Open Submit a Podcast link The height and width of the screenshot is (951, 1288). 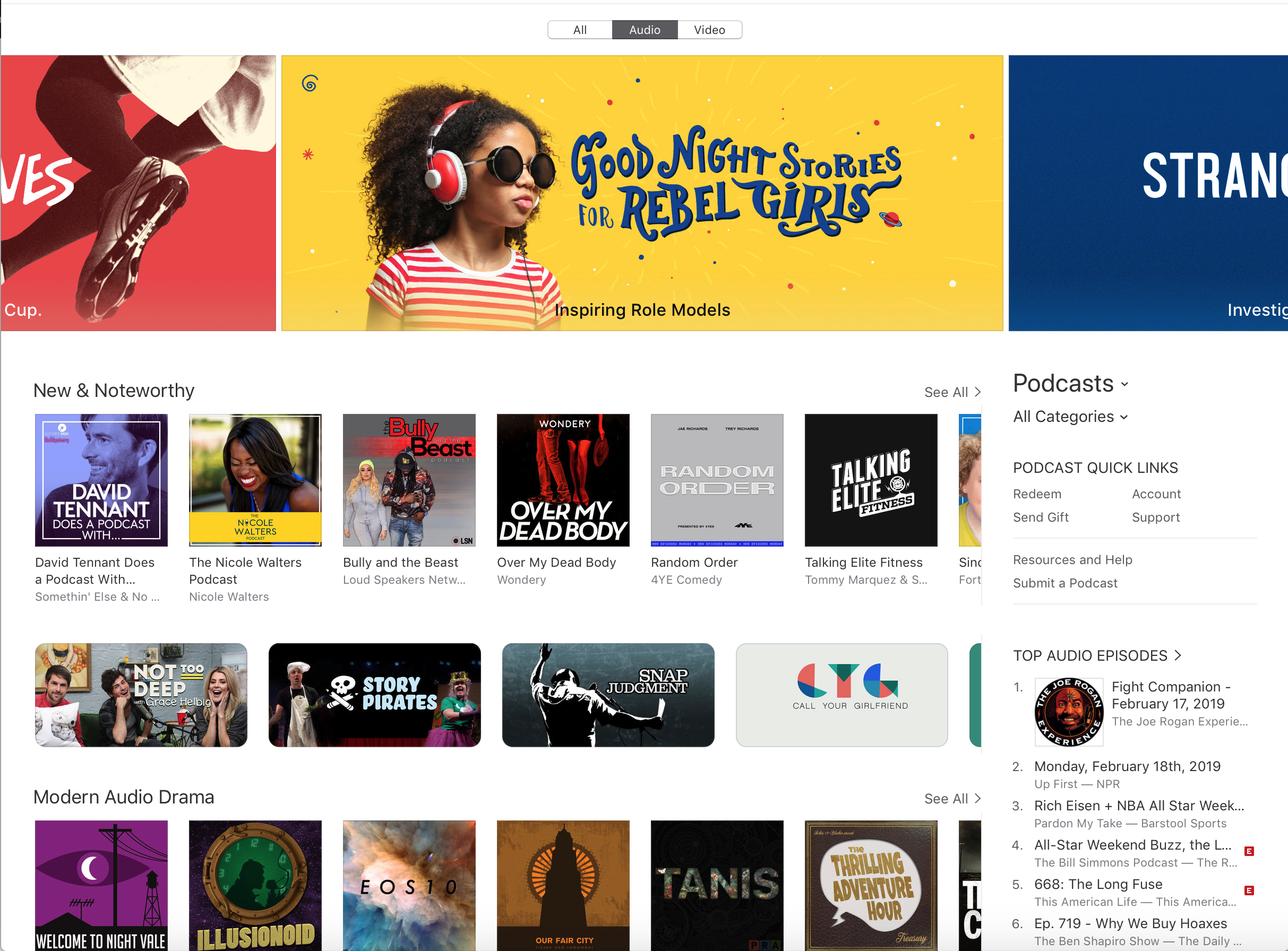pos(1064,583)
